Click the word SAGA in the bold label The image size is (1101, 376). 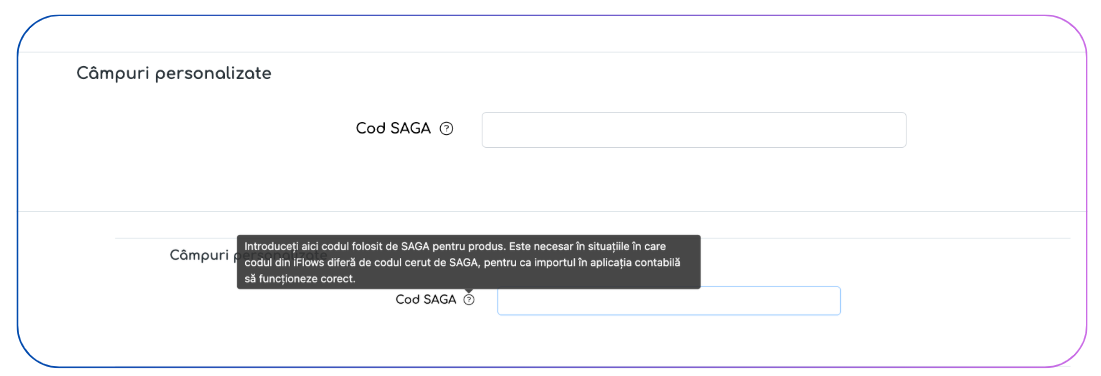click(410, 129)
